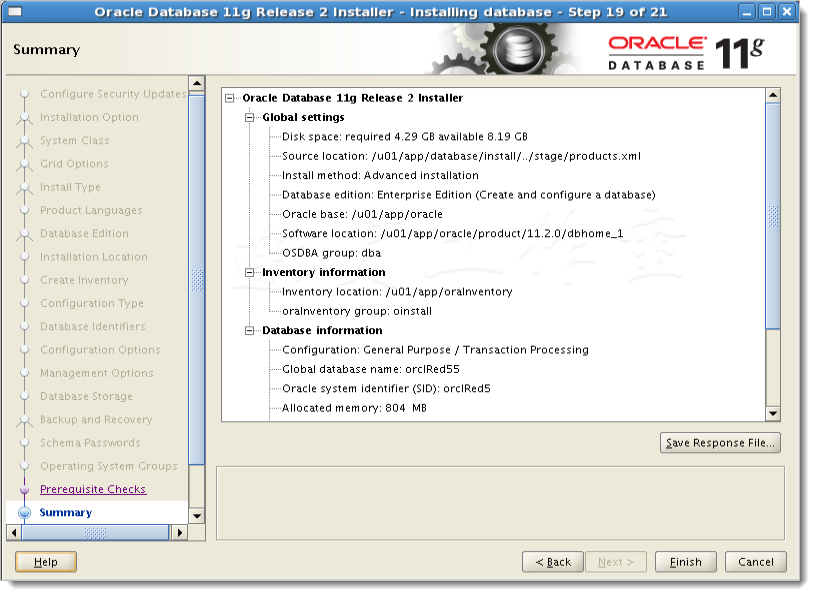Open the Save Response File dialog
Viewport: 815px width, 596px height.
point(720,442)
